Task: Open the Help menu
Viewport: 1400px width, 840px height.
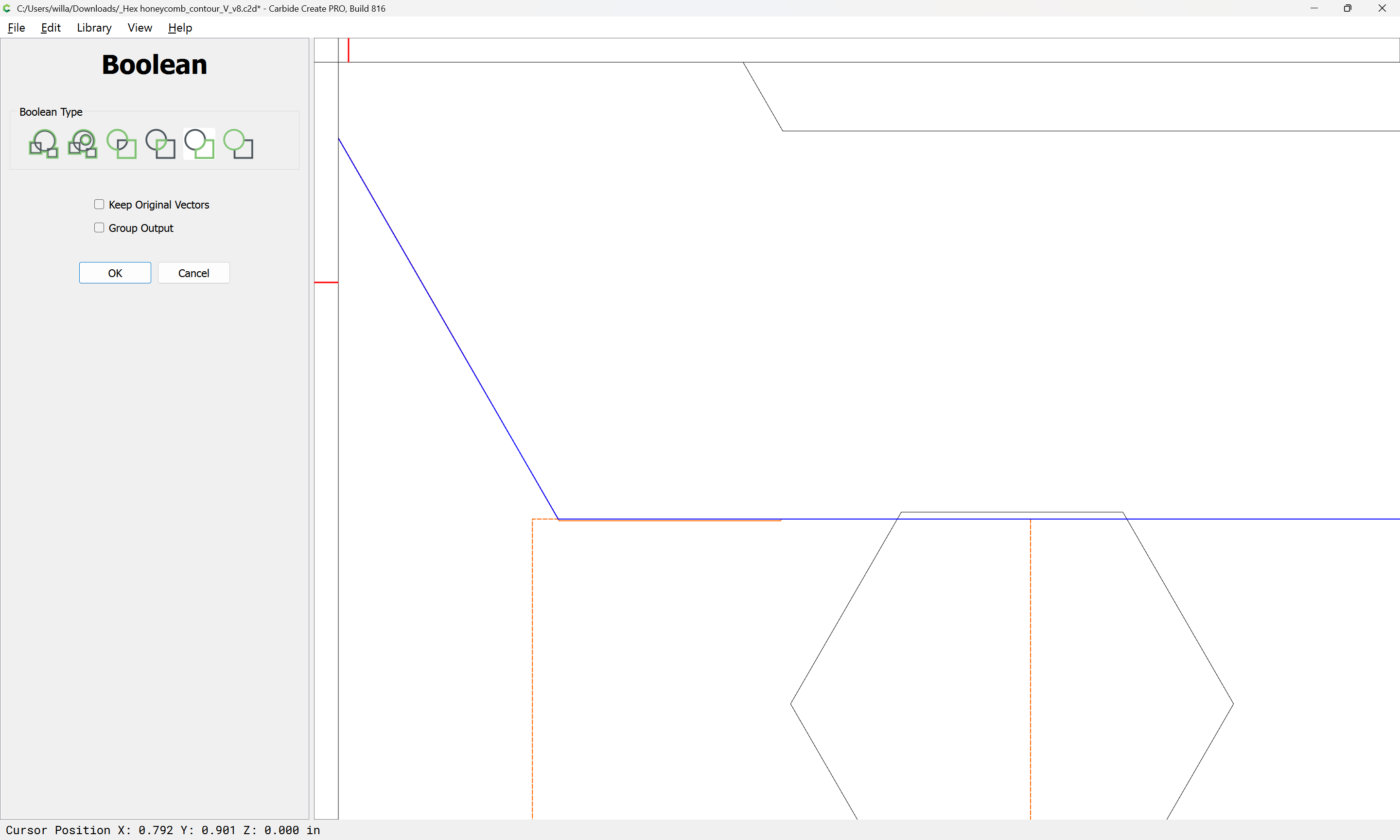Action: coord(180,28)
